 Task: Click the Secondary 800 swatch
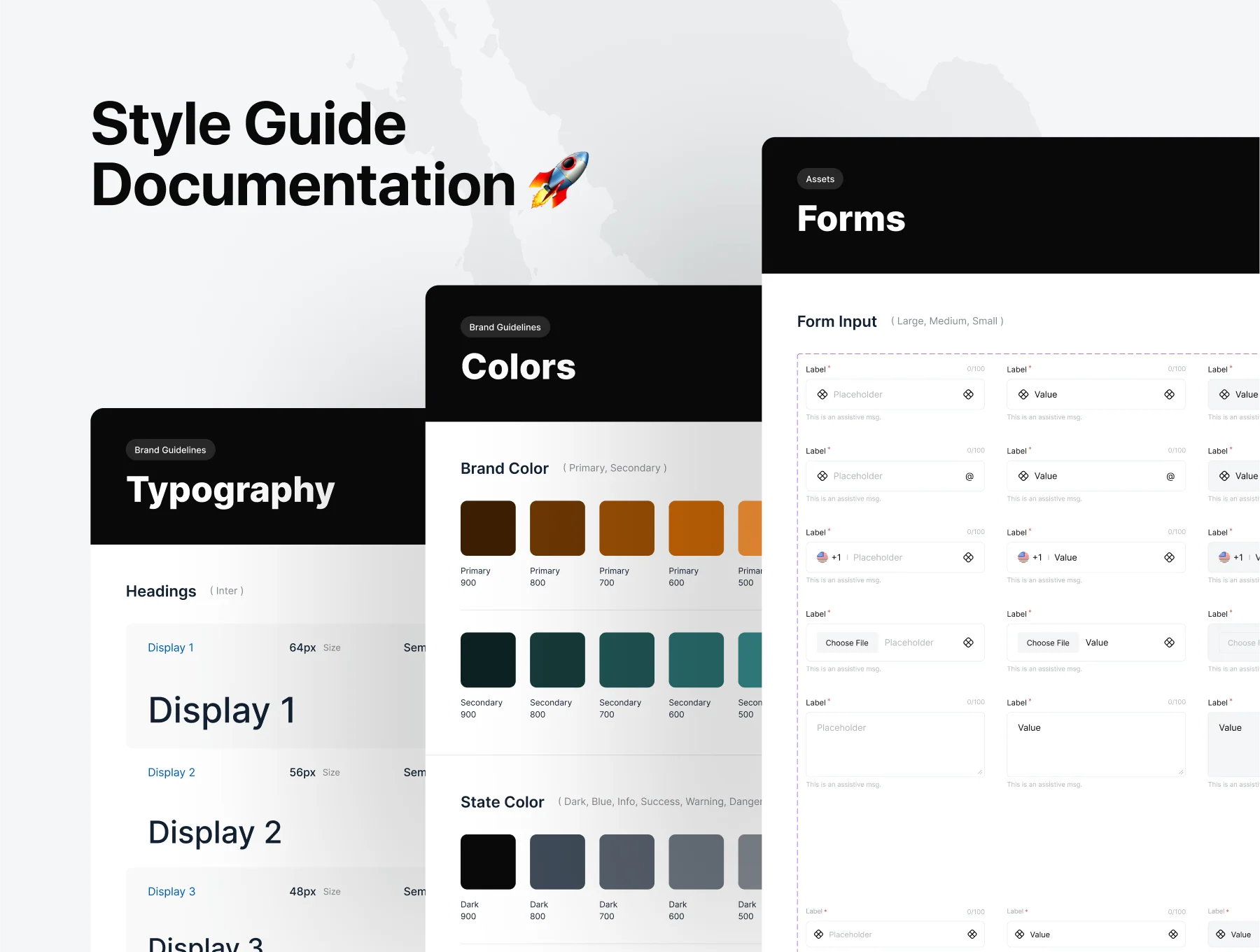[557, 659]
